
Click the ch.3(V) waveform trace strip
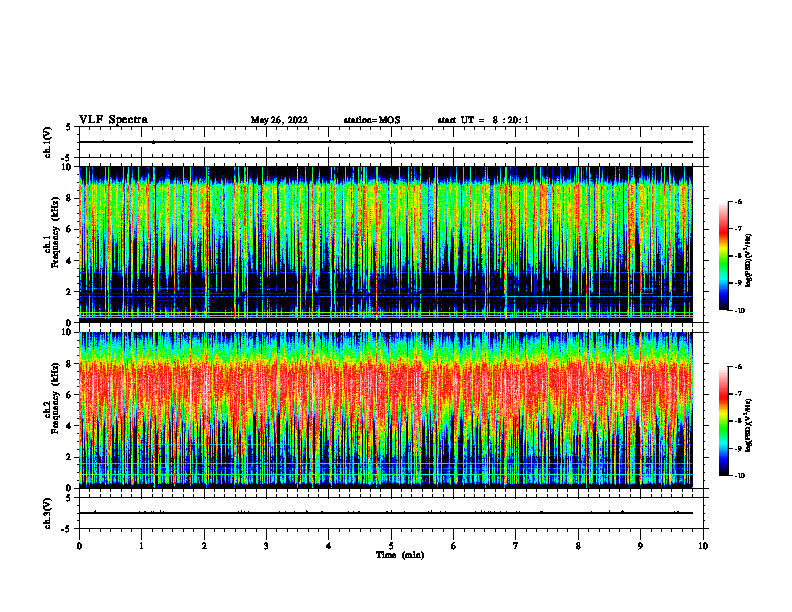[386, 513]
